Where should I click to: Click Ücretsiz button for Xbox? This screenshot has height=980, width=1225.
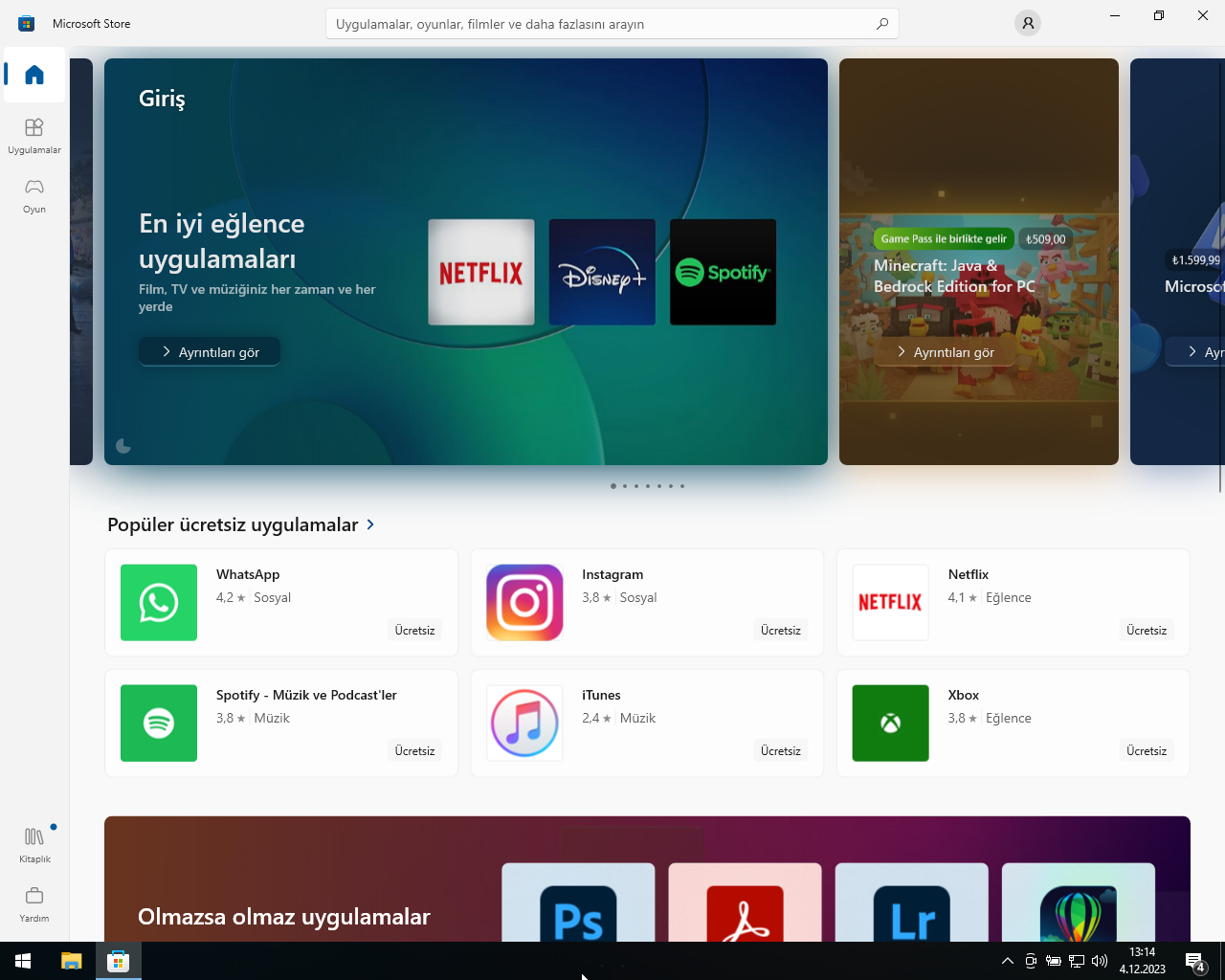click(1146, 750)
